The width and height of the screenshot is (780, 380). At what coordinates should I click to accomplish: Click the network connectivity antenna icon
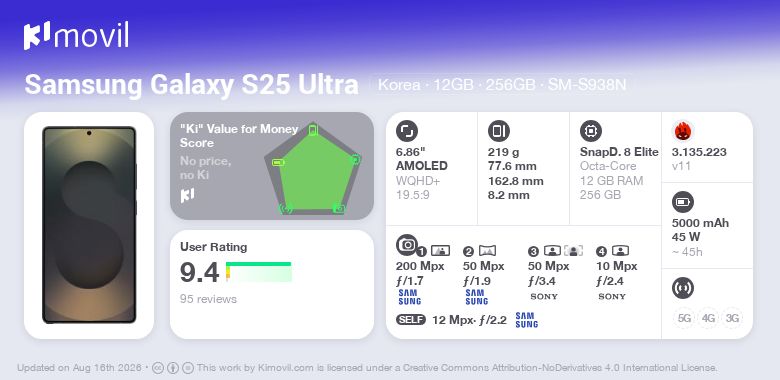point(683,287)
